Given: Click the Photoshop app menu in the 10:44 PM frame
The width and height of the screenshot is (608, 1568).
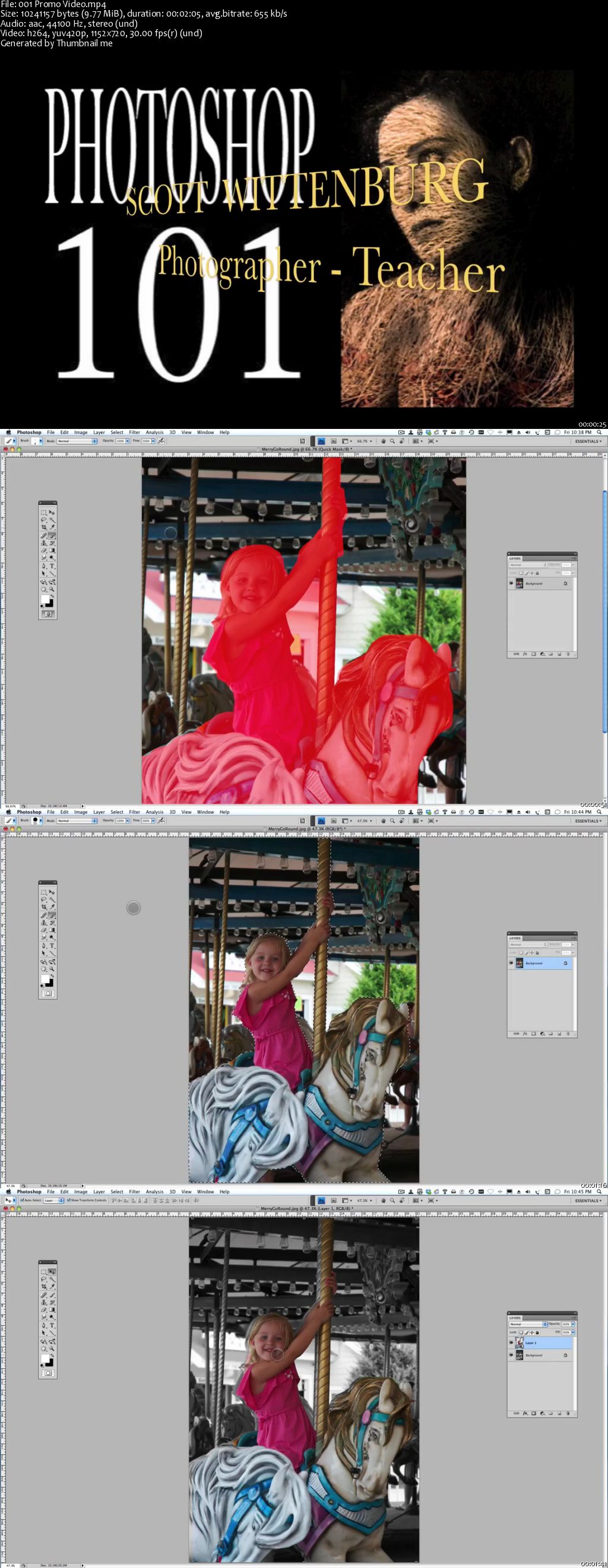Looking at the screenshot, I should point(28,812).
